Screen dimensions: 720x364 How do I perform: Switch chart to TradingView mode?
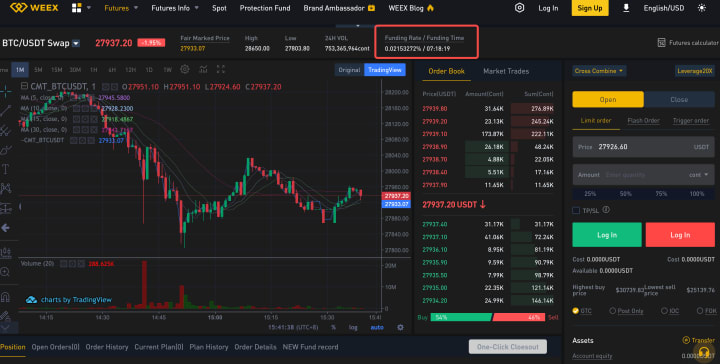click(x=385, y=70)
